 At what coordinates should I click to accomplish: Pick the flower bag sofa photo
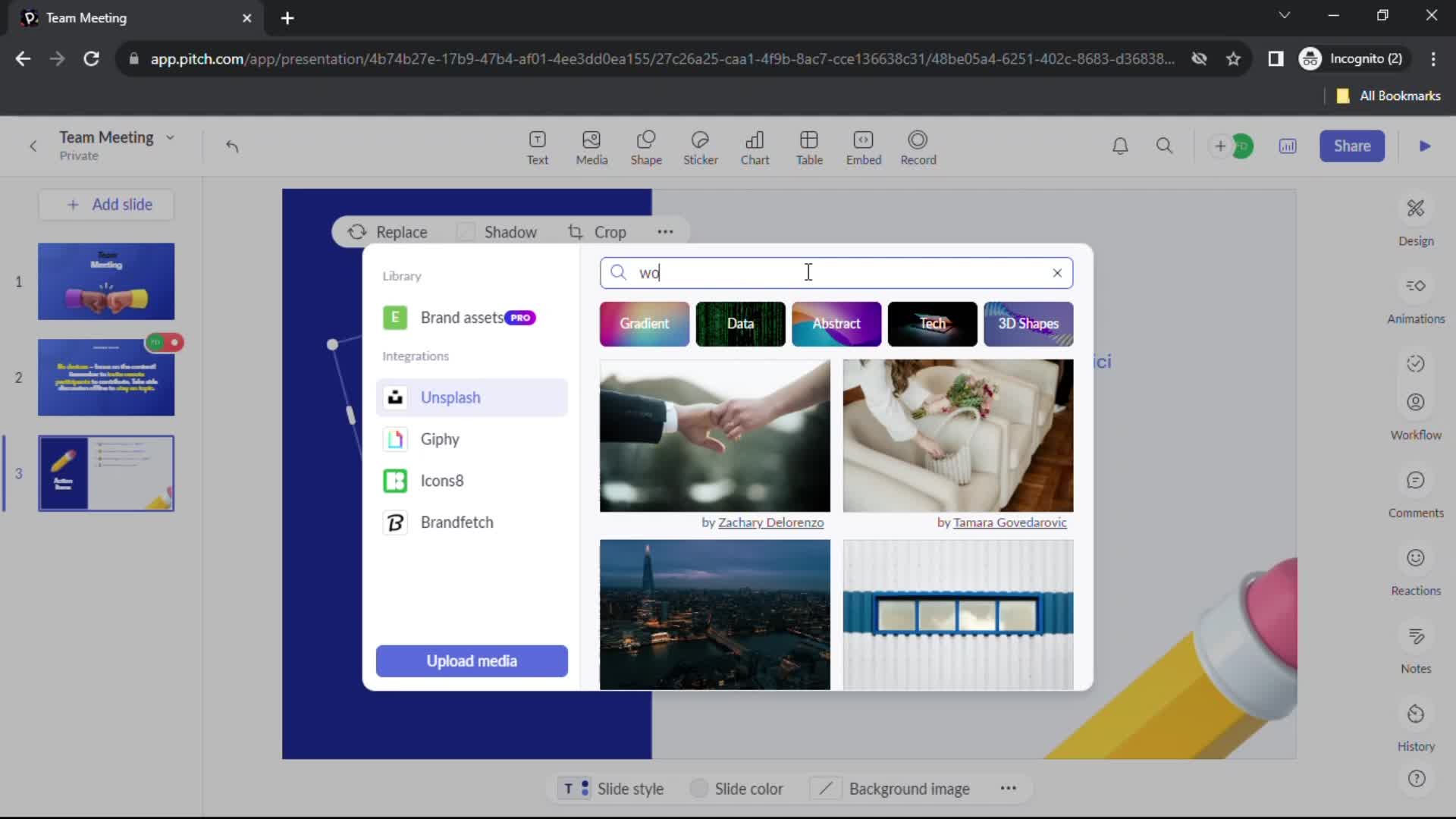tap(958, 435)
